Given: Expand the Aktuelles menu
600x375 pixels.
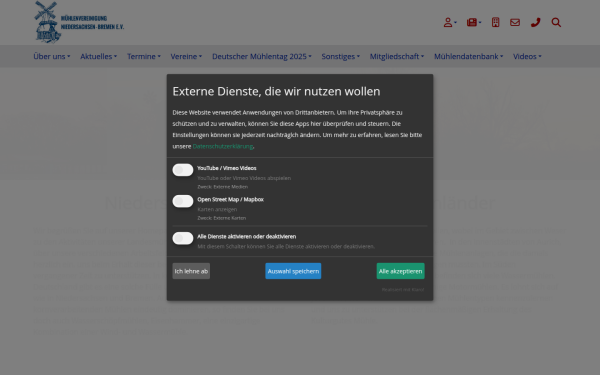Looking at the screenshot, I should click(x=98, y=56).
